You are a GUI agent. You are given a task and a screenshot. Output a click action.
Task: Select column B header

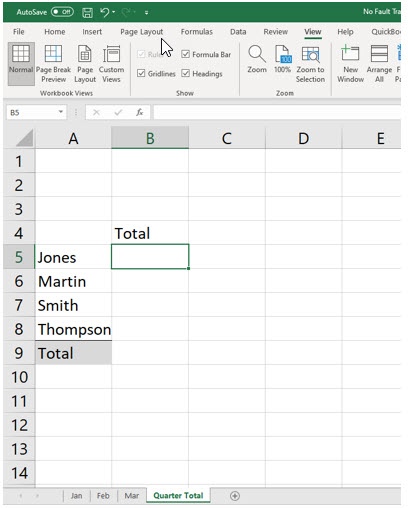tap(150, 138)
